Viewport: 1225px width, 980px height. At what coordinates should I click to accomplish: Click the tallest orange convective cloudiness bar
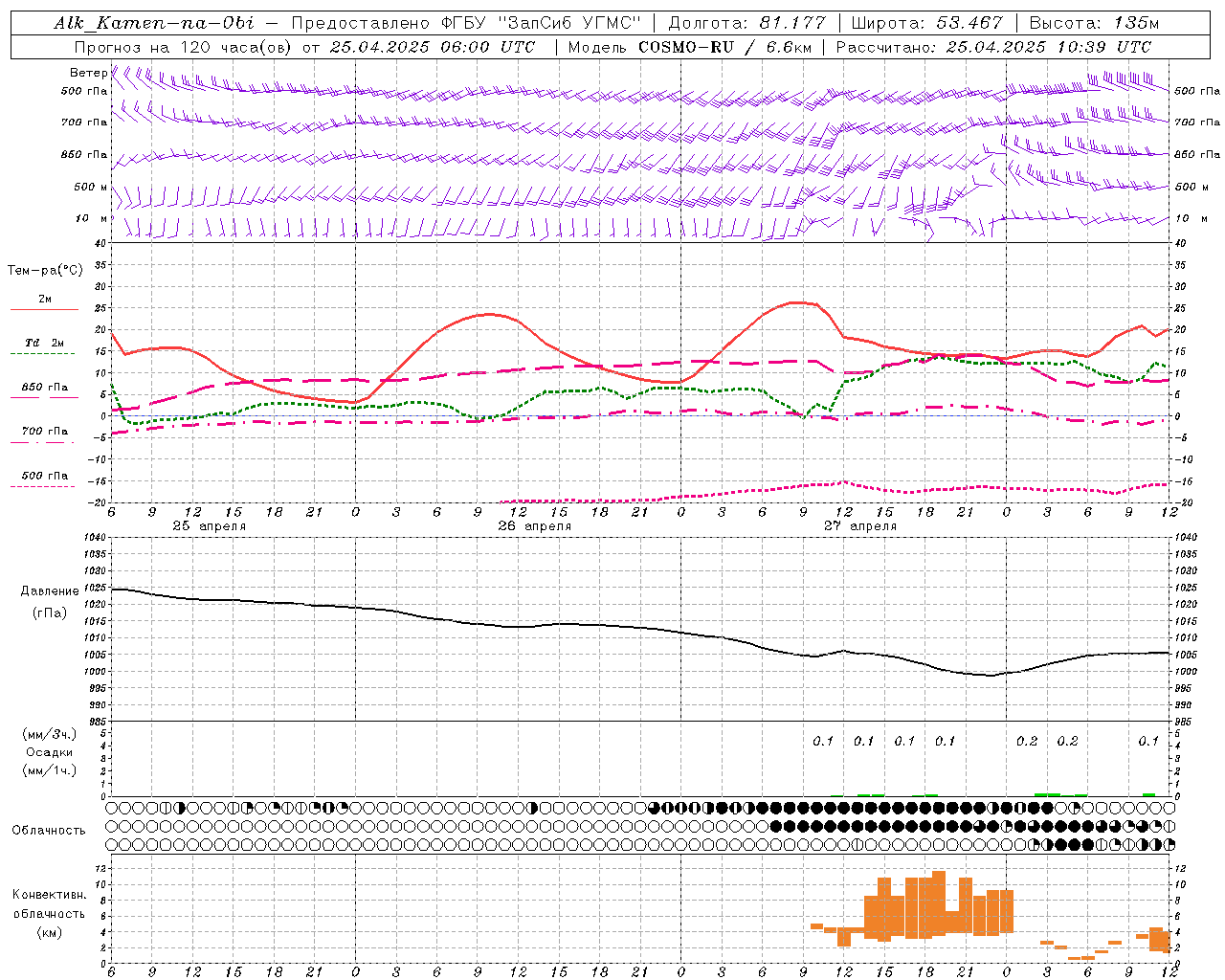coord(938,902)
